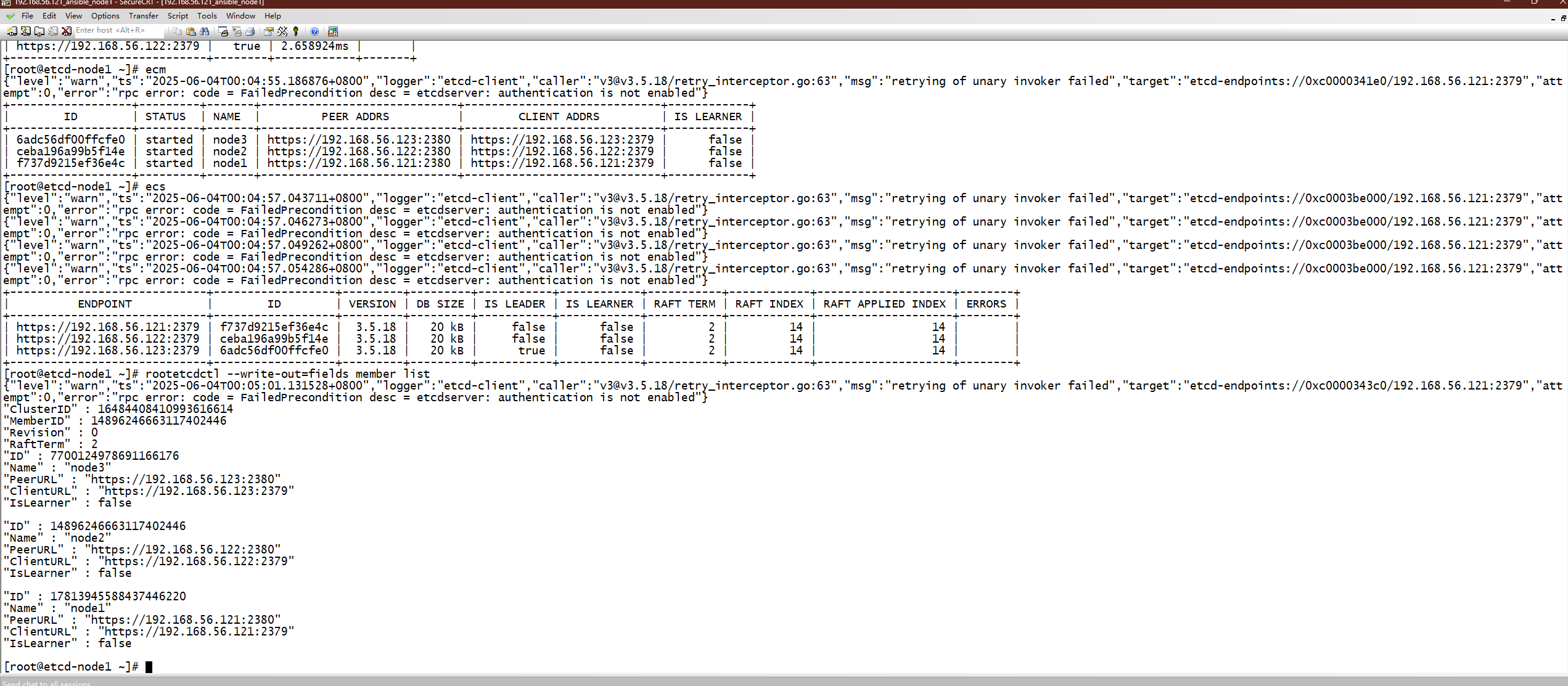Click the 'true' leader value for 192.168.56.123

click(532, 351)
